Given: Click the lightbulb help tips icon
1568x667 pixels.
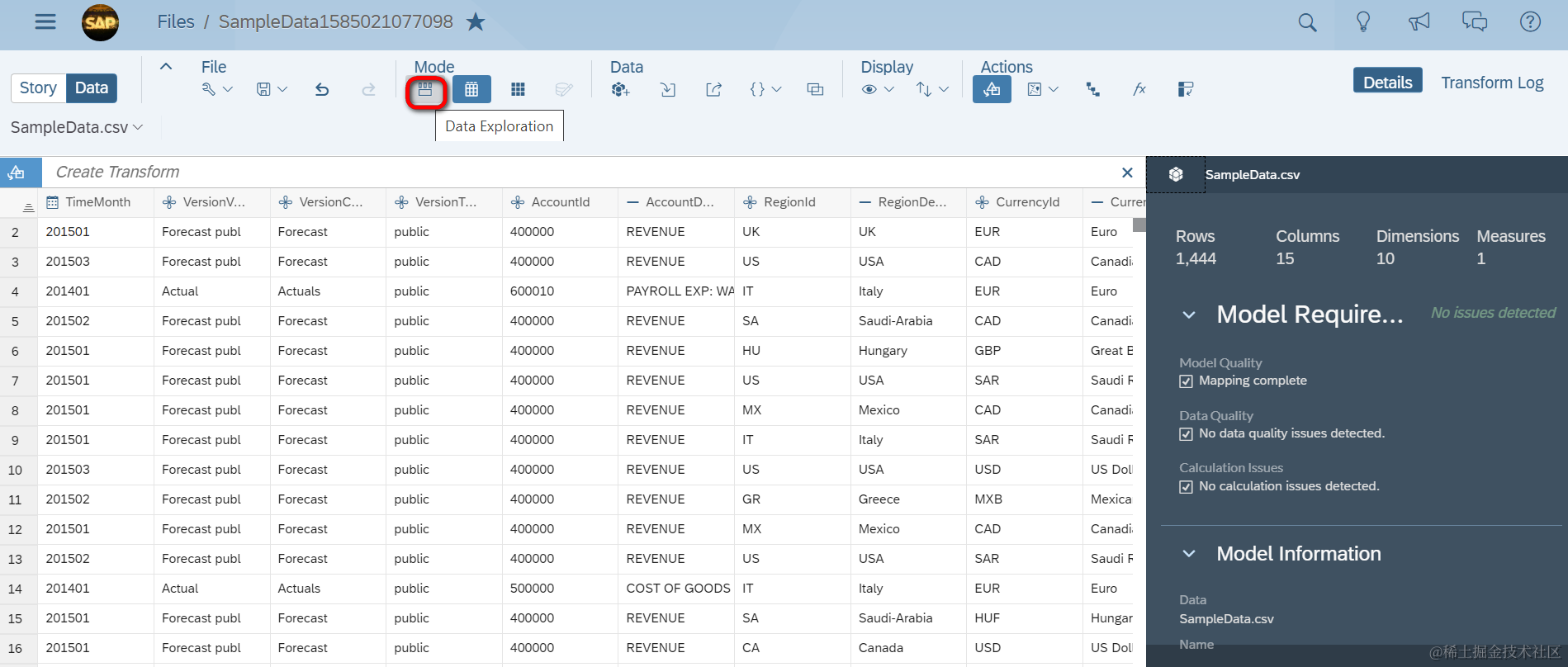Looking at the screenshot, I should pos(1363,22).
